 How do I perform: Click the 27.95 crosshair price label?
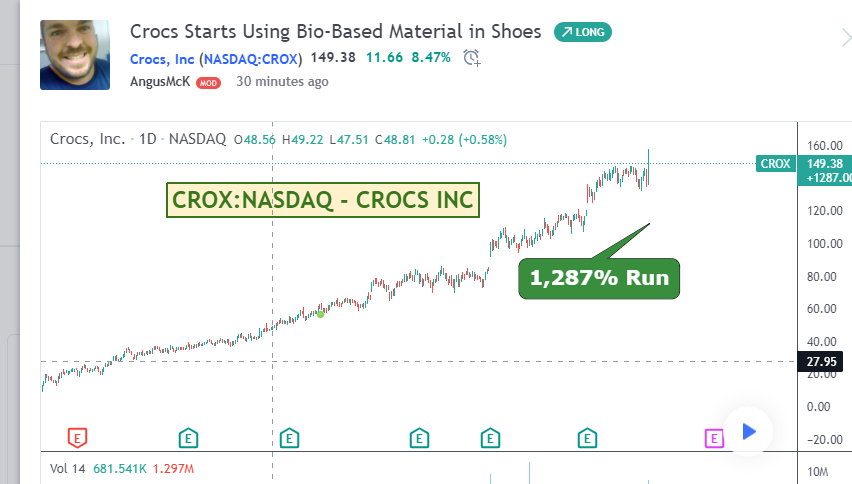coord(820,361)
